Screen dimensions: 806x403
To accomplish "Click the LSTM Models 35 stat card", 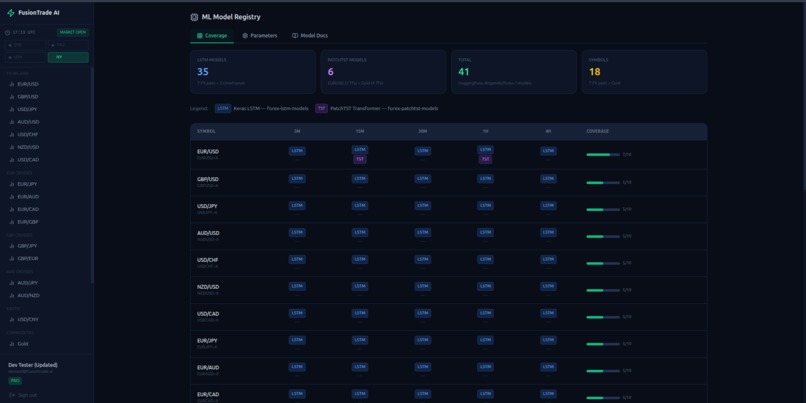I will [x=253, y=72].
